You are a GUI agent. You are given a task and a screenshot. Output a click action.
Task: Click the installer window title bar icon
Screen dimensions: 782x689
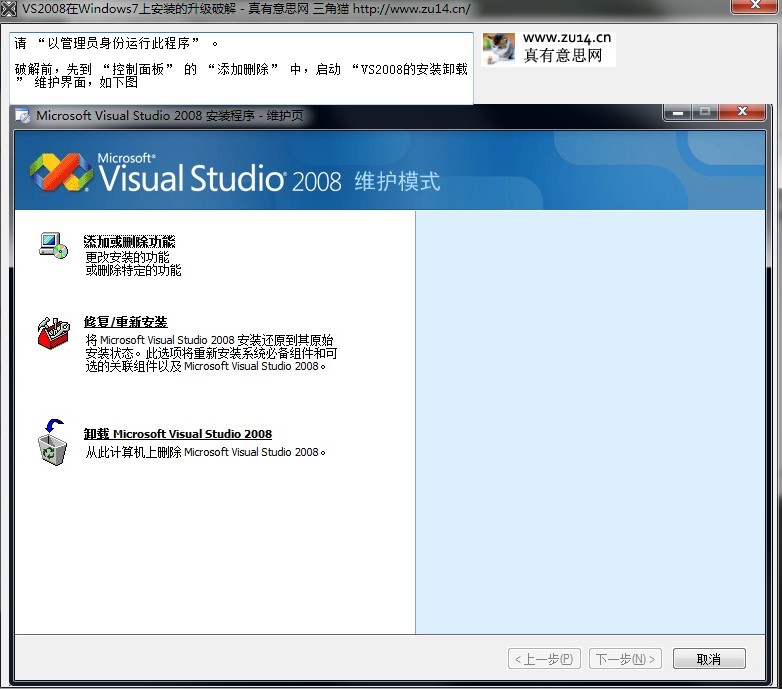pyautogui.click(x=23, y=116)
